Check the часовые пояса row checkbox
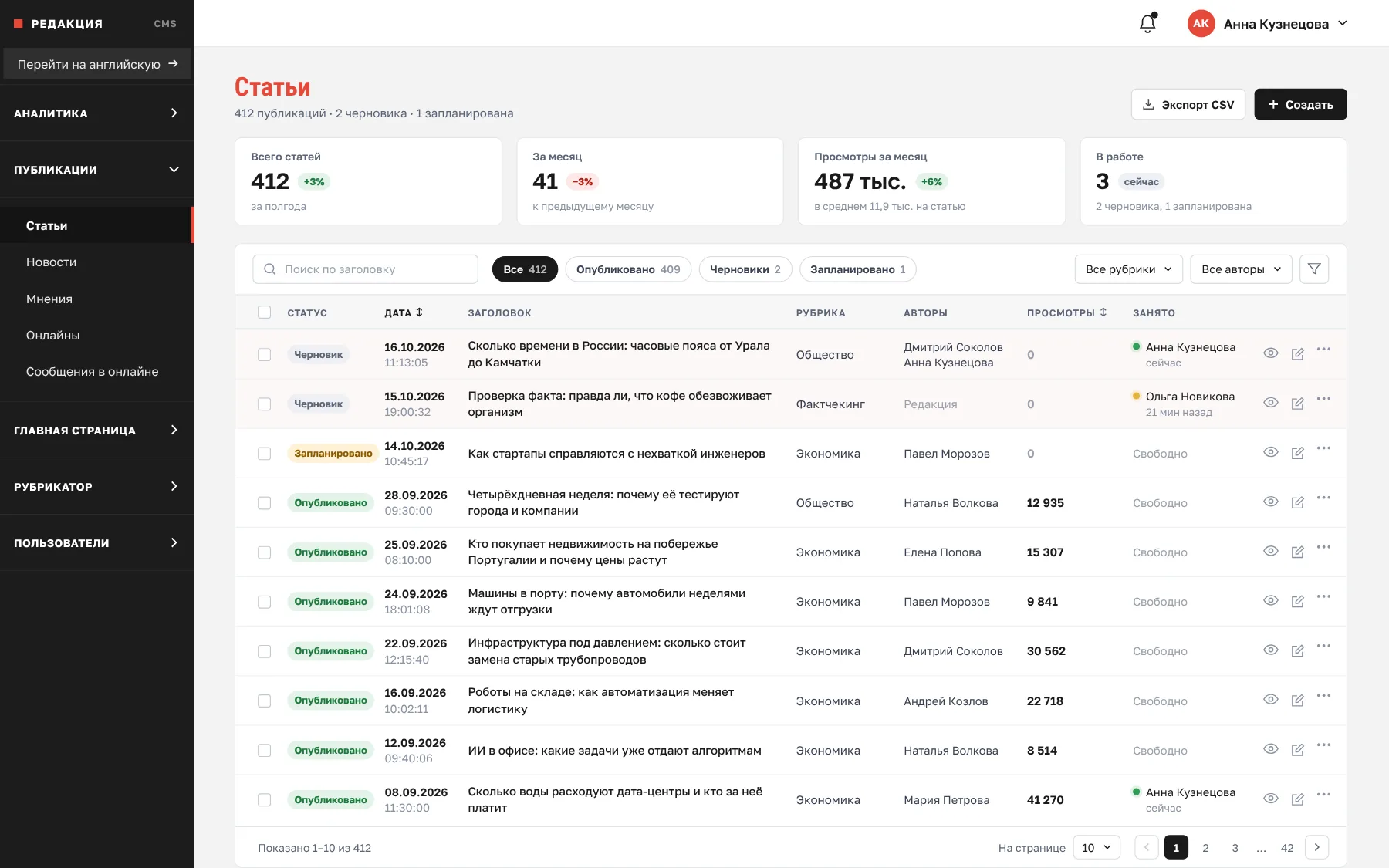This screenshot has height=868, width=1389. pos(265,354)
